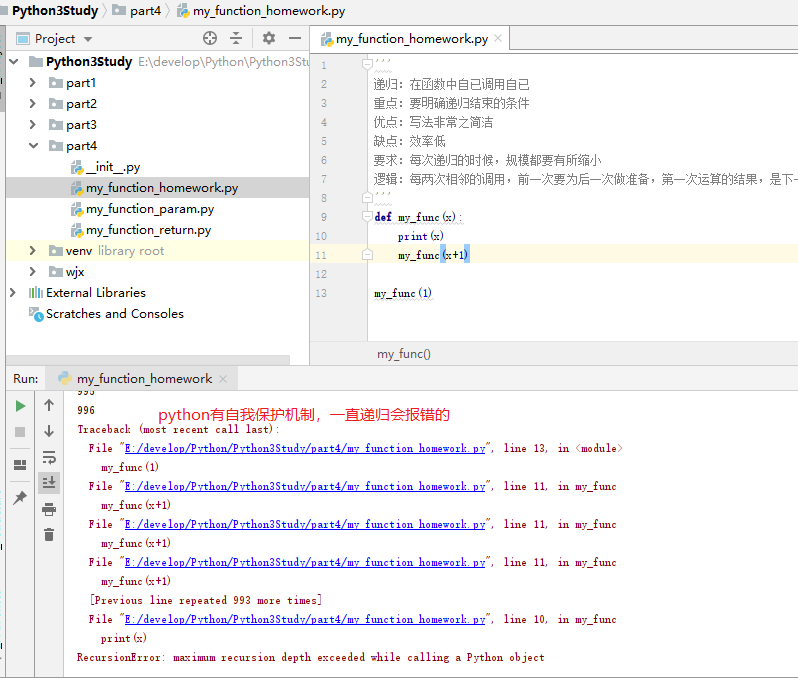Close the my_function_homework Run tab

pos(224,379)
